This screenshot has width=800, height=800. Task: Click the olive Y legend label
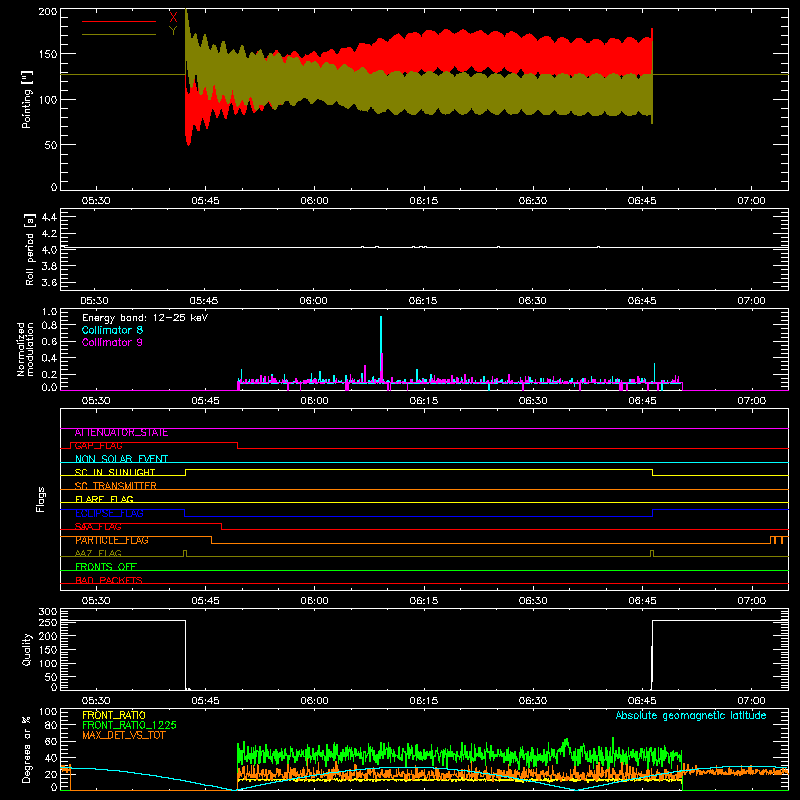click(173, 31)
